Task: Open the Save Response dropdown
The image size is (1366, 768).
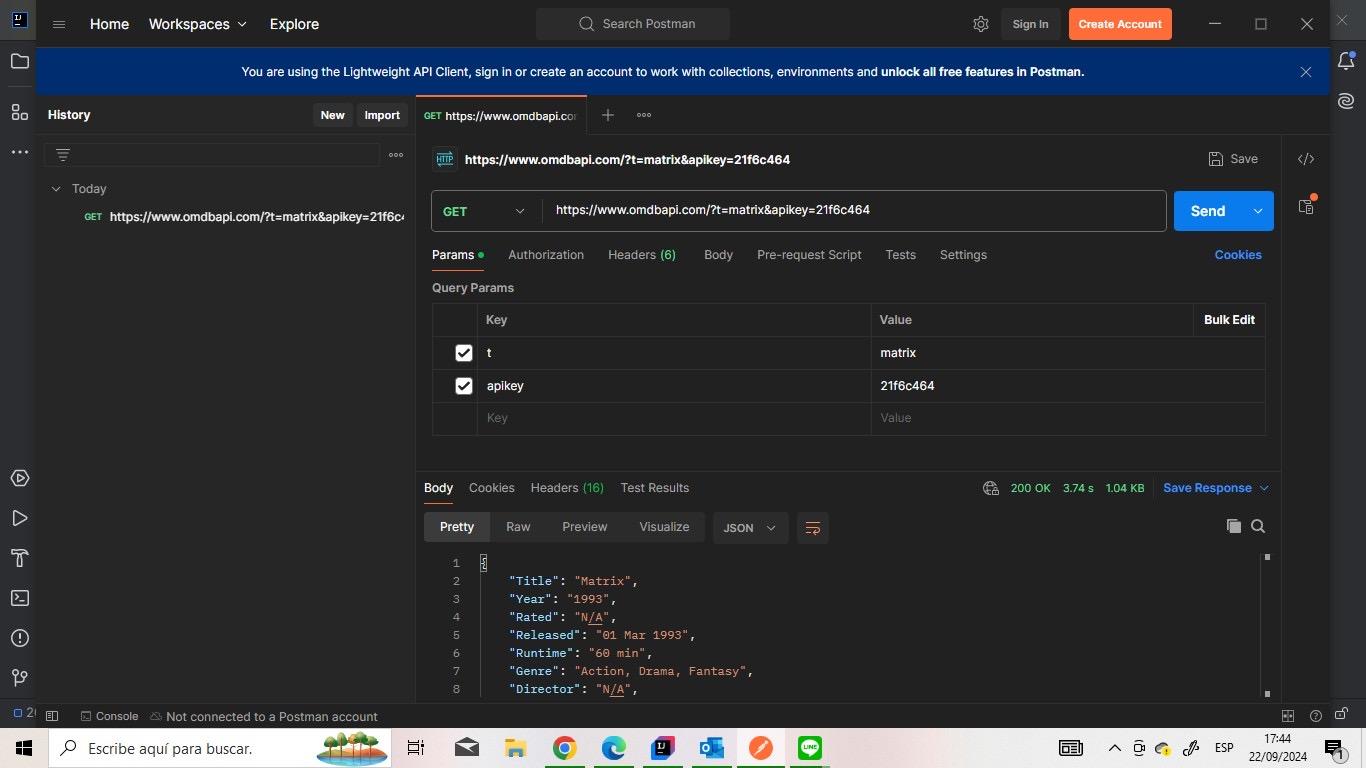Action: coord(1216,488)
